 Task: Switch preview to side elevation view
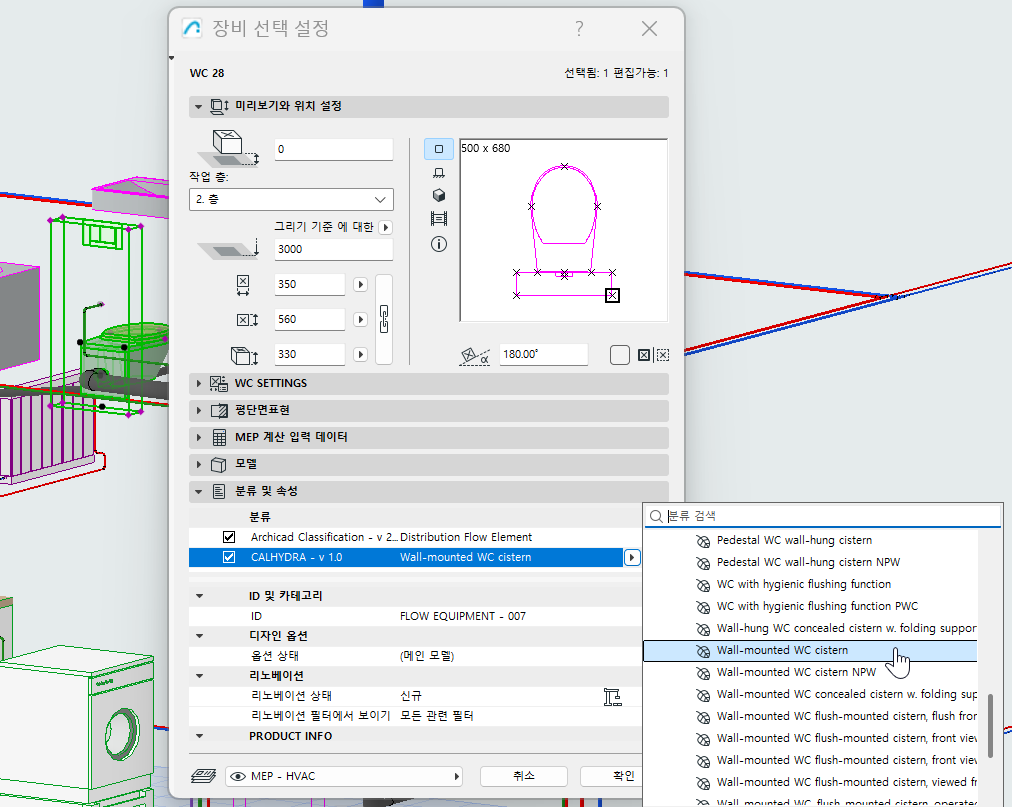438,172
